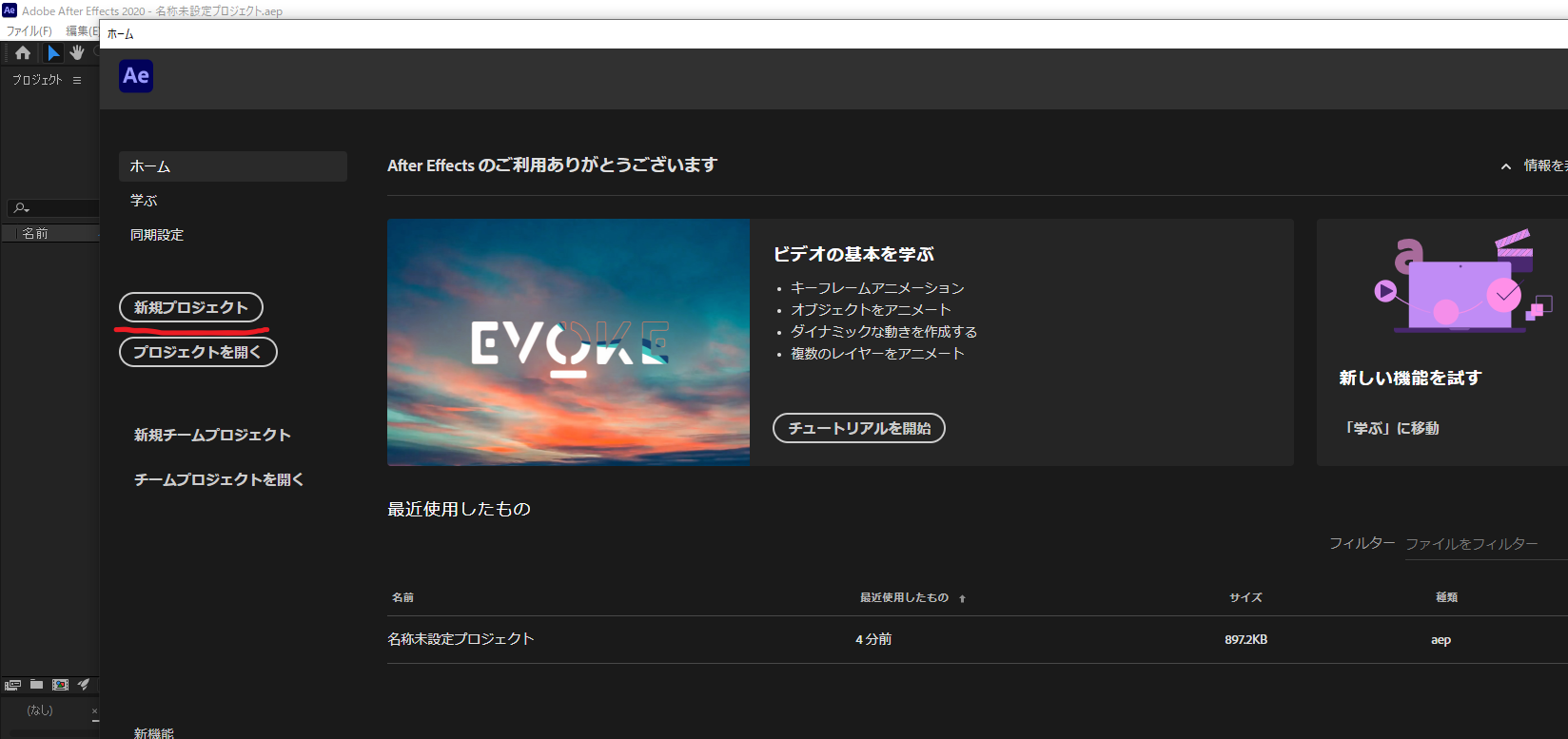Click the 最近使用したもの section heading
This screenshot has height=739, width=1568.
pos(459,509)
